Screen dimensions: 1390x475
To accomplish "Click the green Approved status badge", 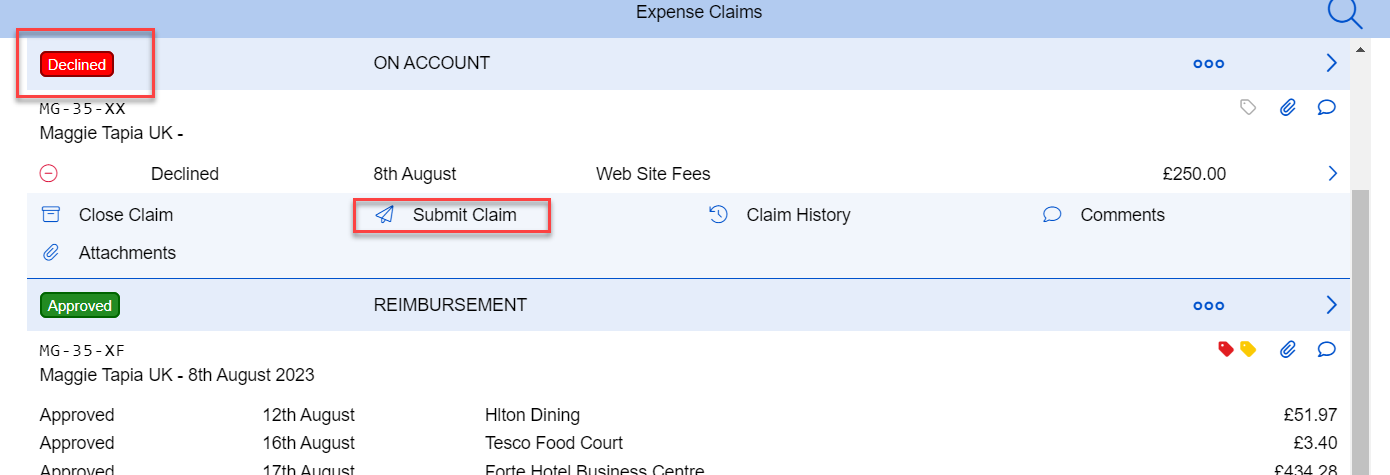I will pos(80,305).
